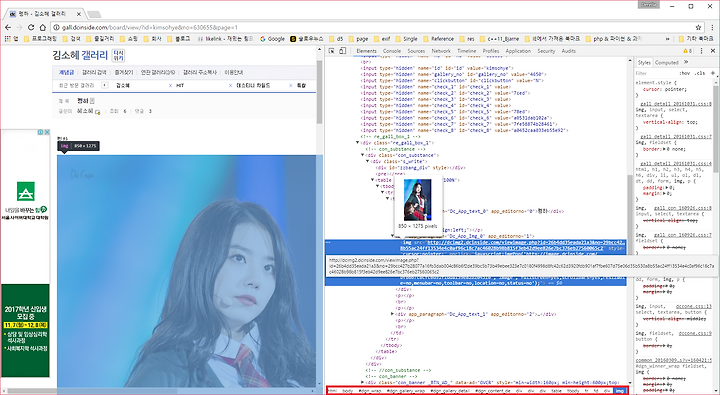The image size is (720, 395).
Task: Click the 김소혜 갤러리 title
Action: tap(80, 56)
